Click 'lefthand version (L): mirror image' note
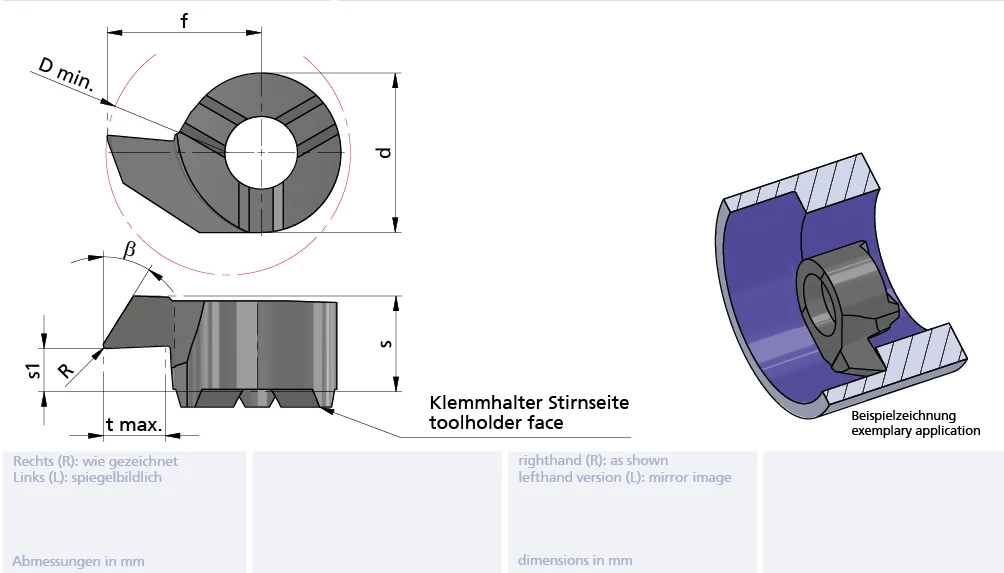The height and width of the screenshot is (573, 1004). 624,477
